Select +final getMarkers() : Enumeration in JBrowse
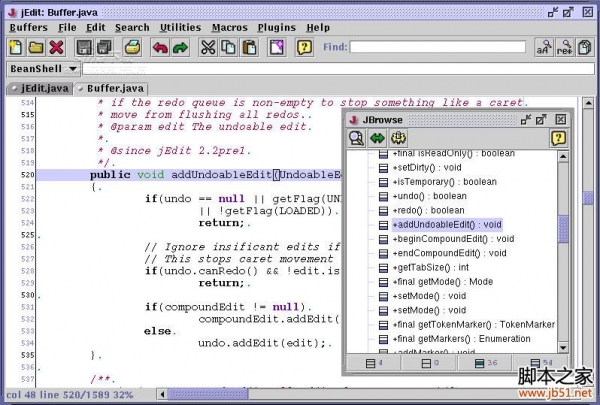Viewport: 600px width, 405px height. (462, 339)
